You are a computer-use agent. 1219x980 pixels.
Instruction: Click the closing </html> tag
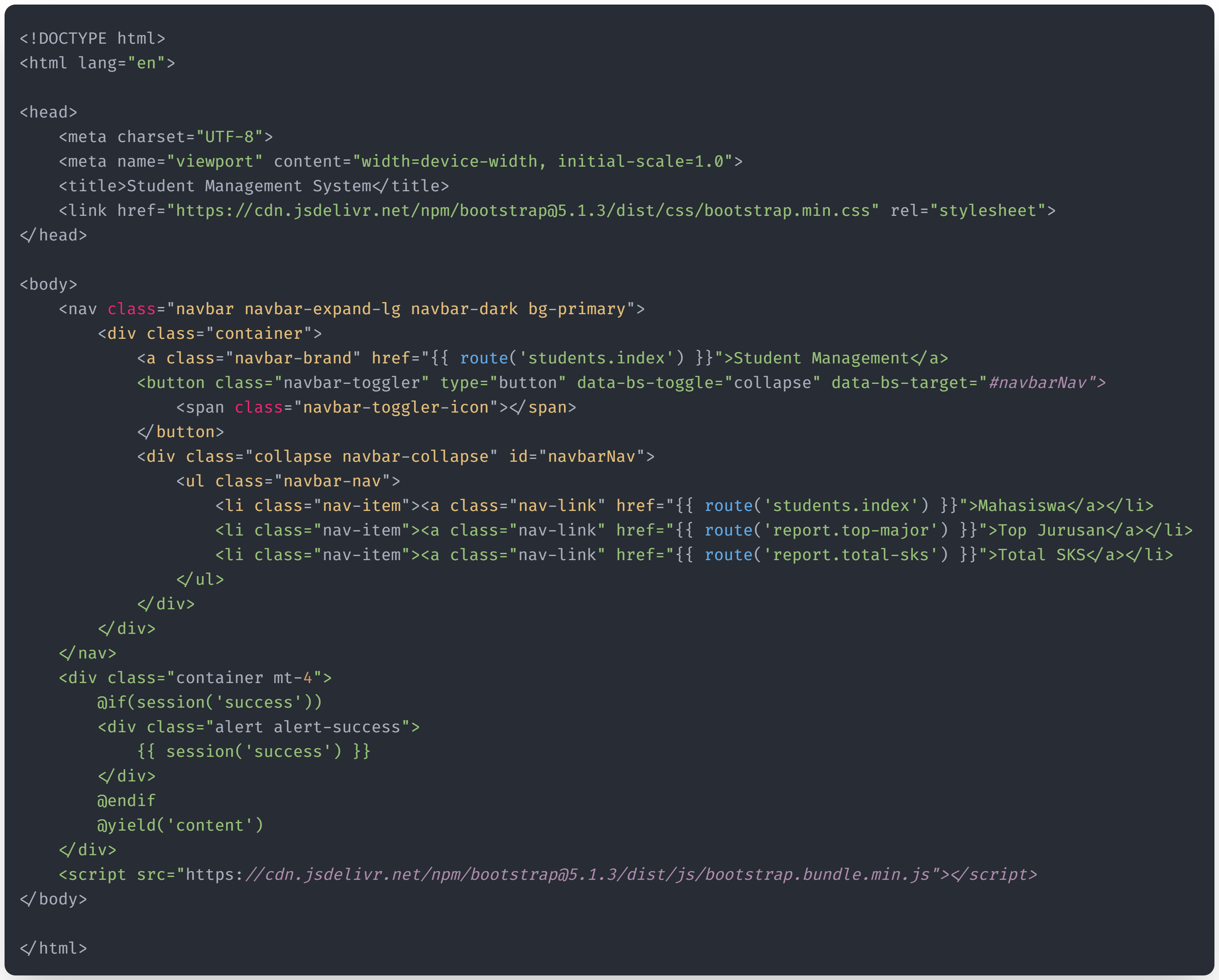coord(53,948)
